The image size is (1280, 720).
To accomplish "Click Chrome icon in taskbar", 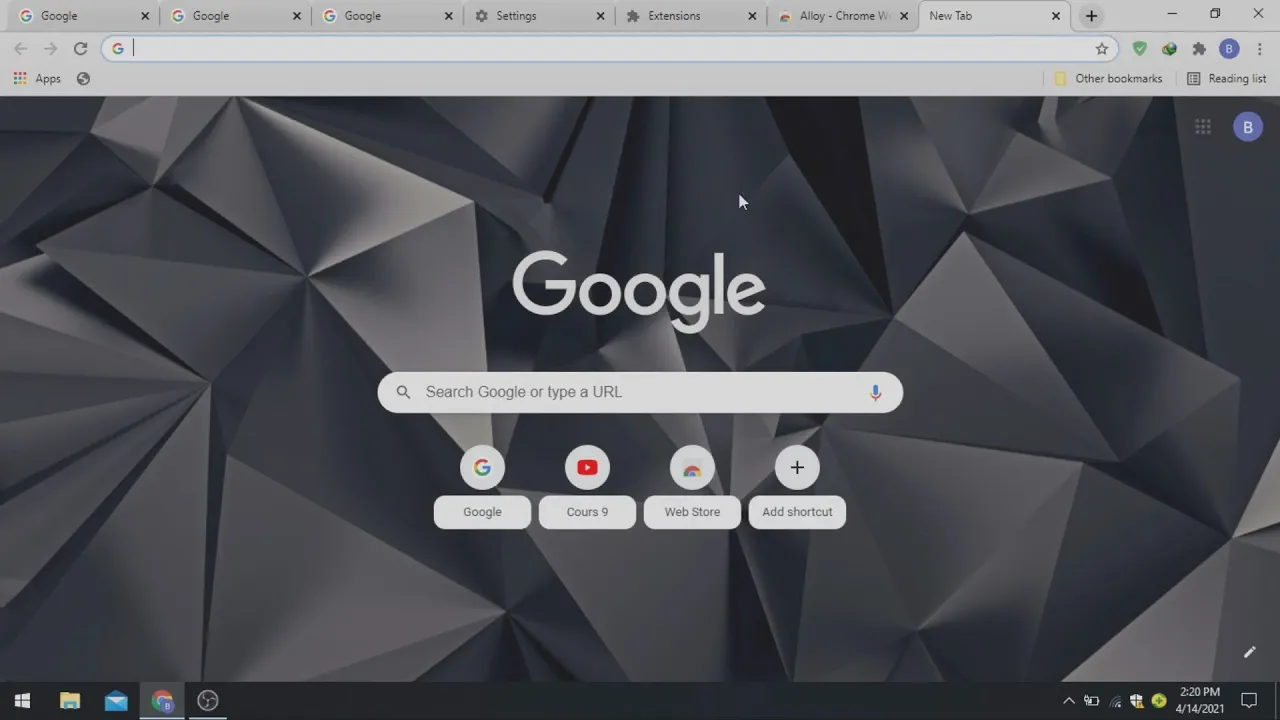I will 162,700.
